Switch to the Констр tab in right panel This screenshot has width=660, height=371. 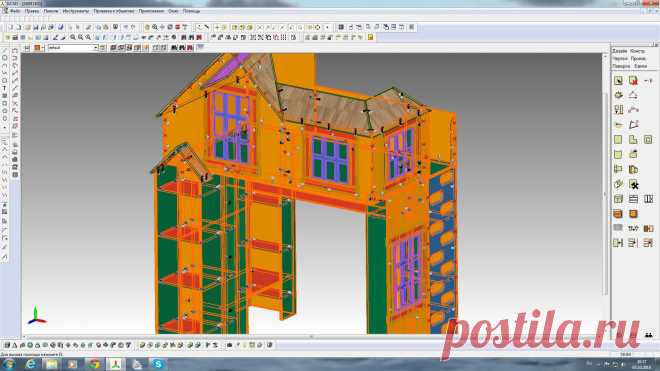(638, 51)
